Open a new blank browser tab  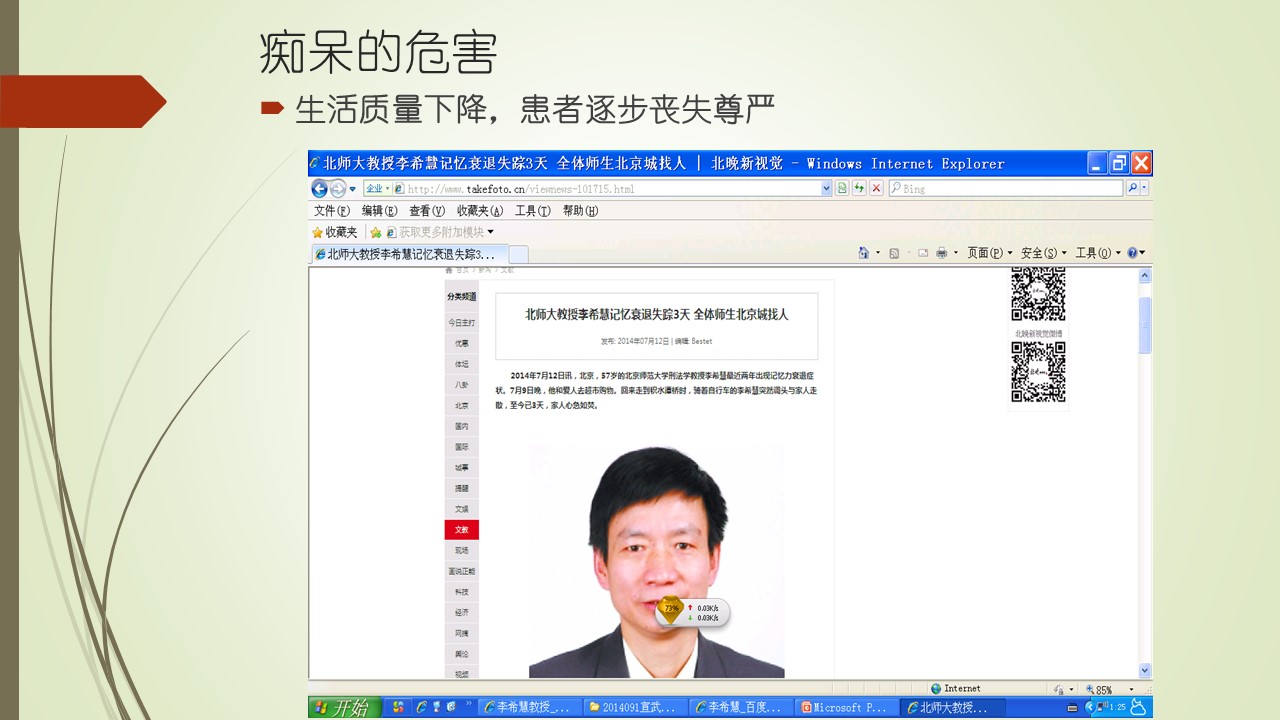(519, 254)
